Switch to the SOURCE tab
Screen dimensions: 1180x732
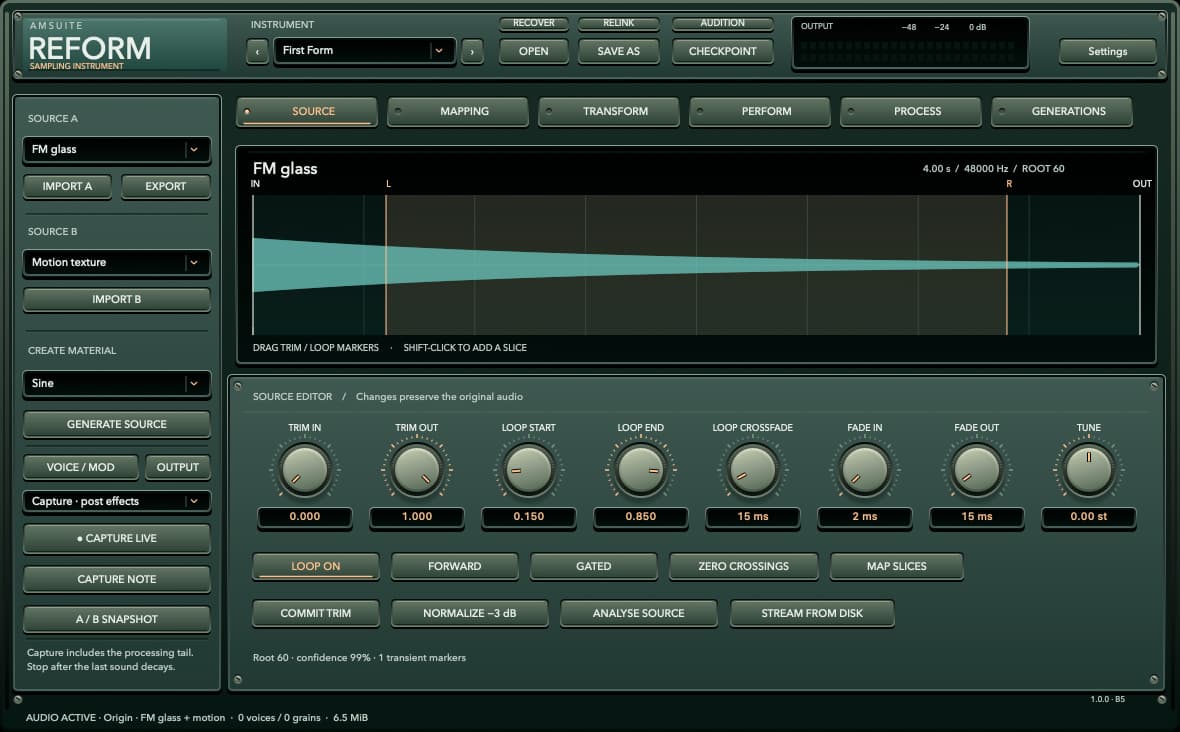[x=307, y=111]
